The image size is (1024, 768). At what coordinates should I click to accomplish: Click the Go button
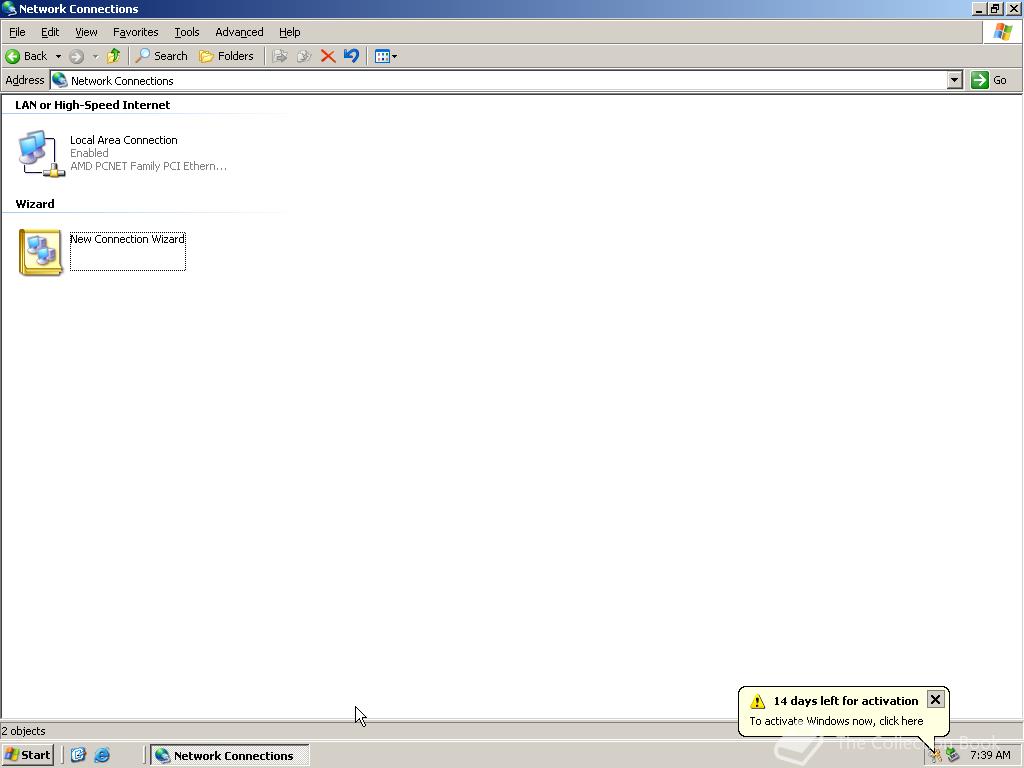pos(989,80)
